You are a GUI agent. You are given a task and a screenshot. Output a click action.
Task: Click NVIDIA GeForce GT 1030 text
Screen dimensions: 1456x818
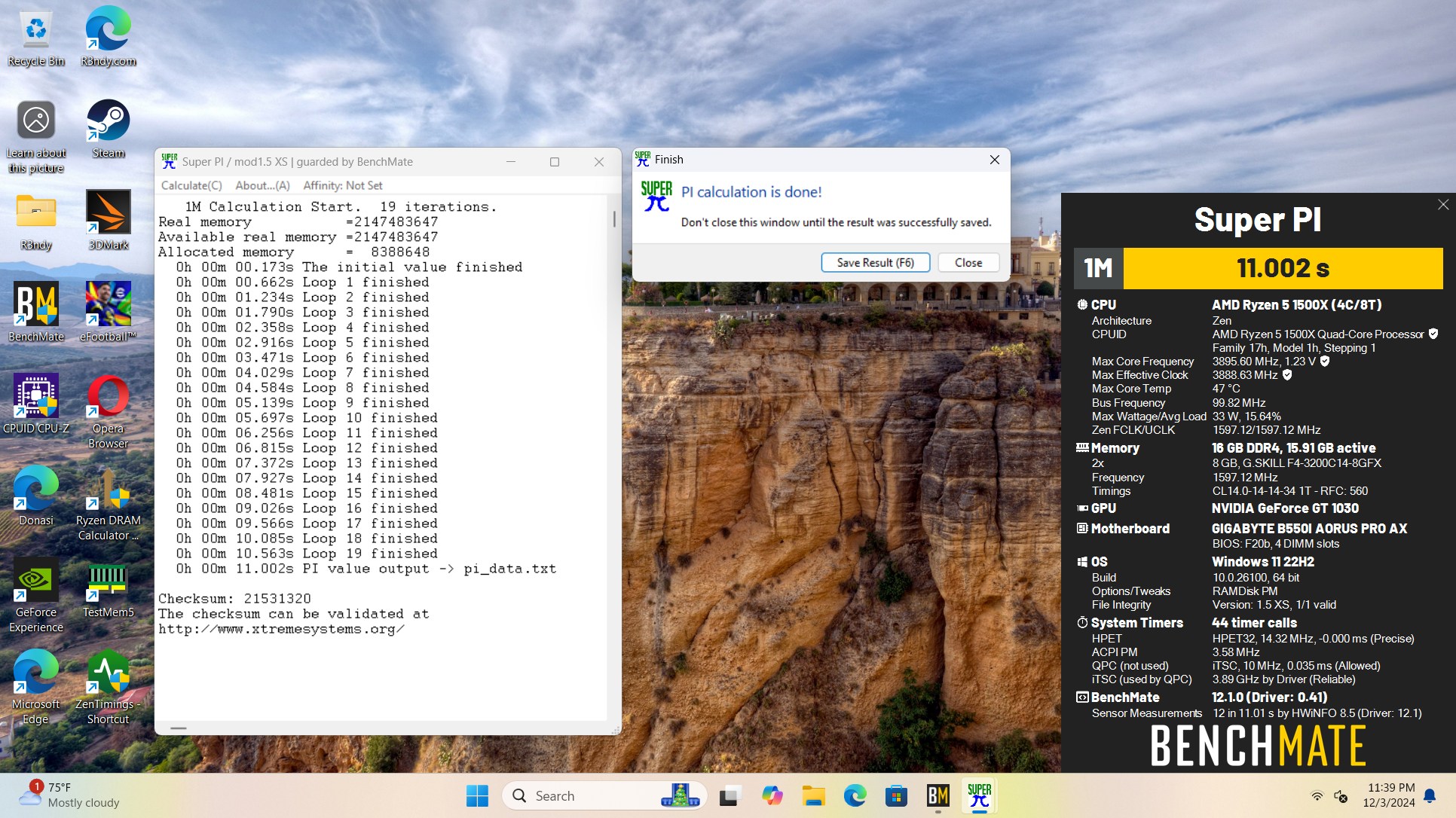click(1285, 508)
